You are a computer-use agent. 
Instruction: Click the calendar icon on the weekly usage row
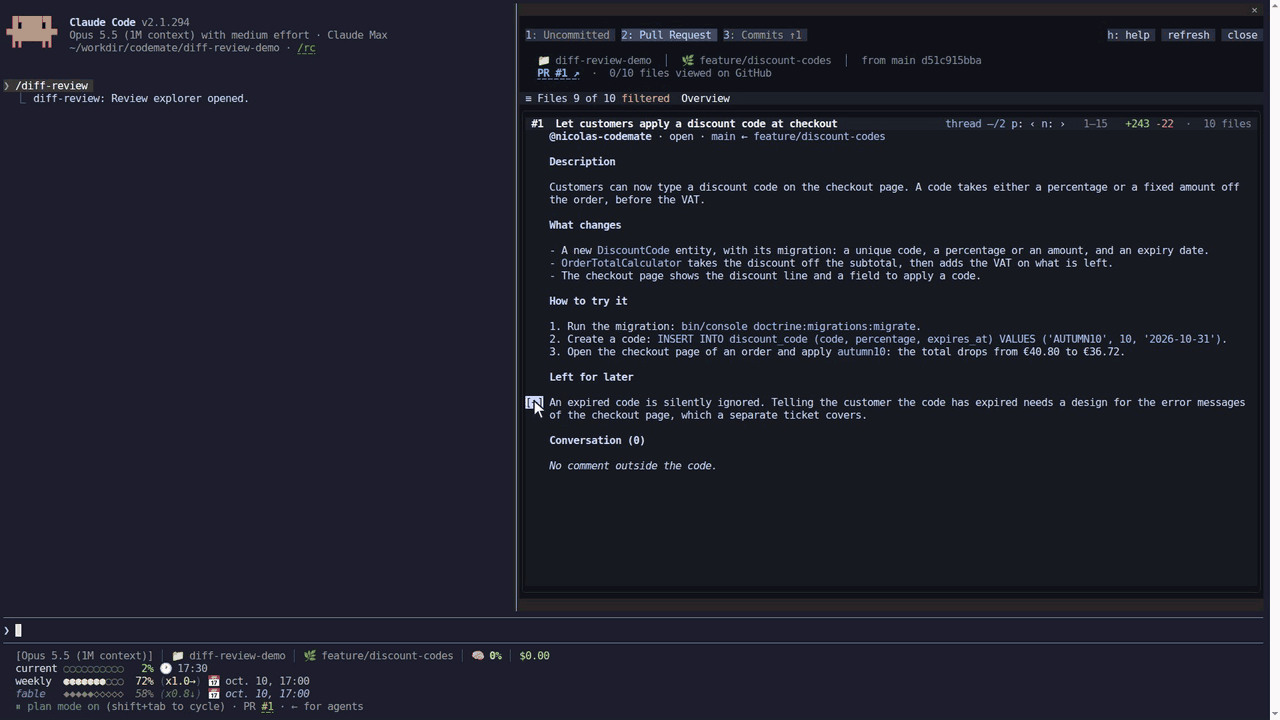pyautogui.click(x=214, y=681)
